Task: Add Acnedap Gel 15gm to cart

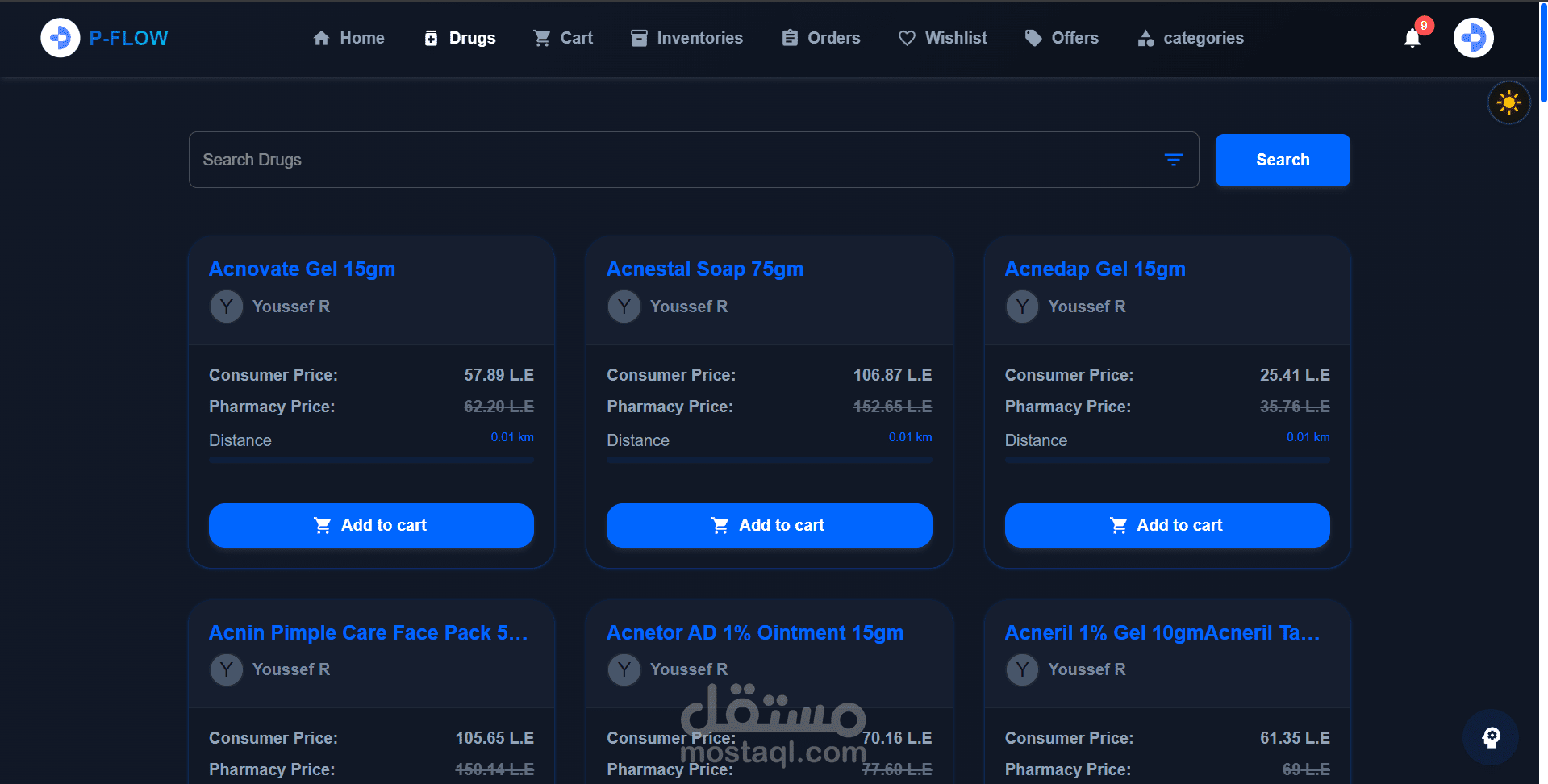Action: 1167,525
